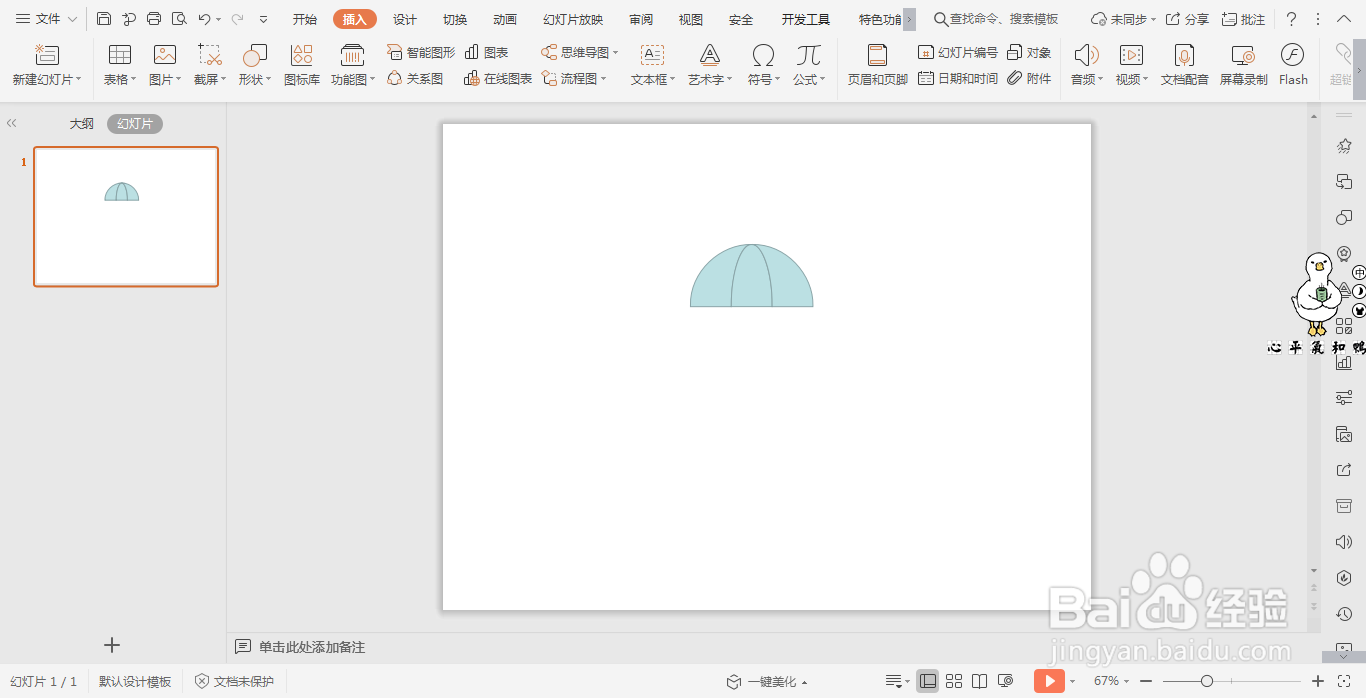The image size is (1366, 698).
Task: Insert 幻灯片编号 slide number
Action: click(x=957, y=52)
